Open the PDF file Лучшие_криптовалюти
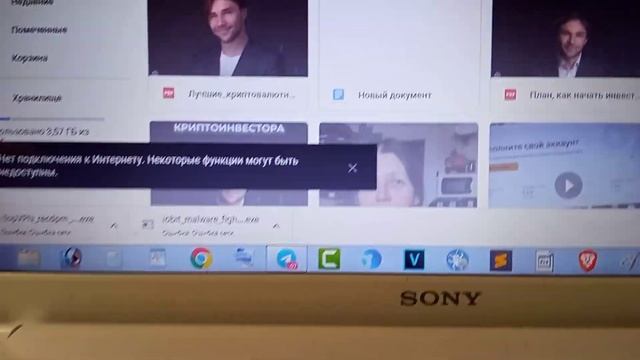The image size is (640, 360). pyautogui.click(x=241, y=94)
